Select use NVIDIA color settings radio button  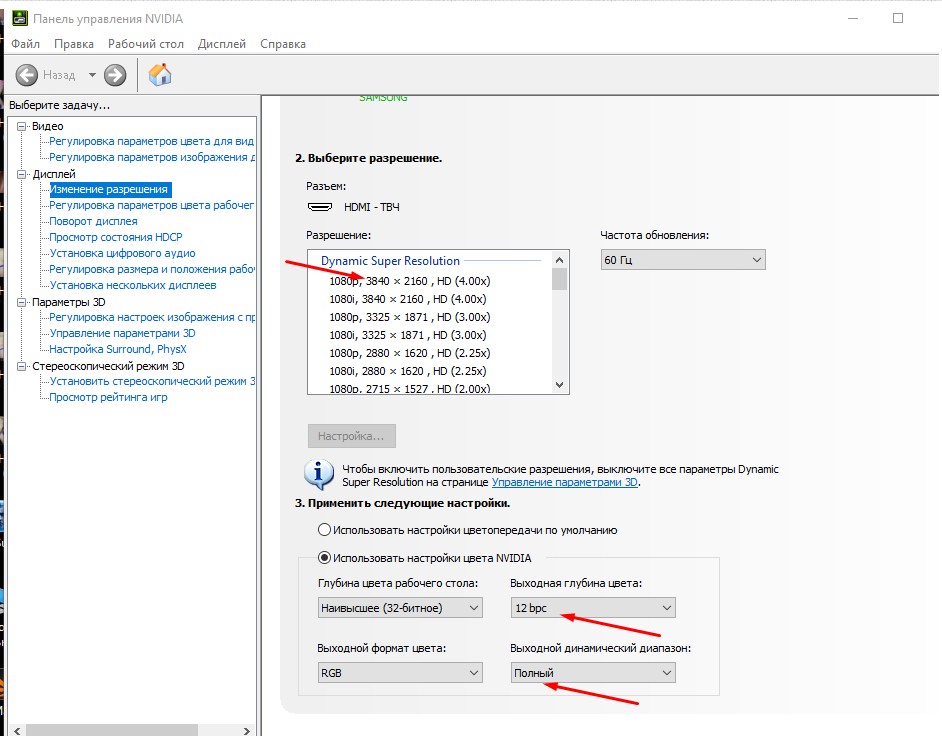(x=324, y=558)
